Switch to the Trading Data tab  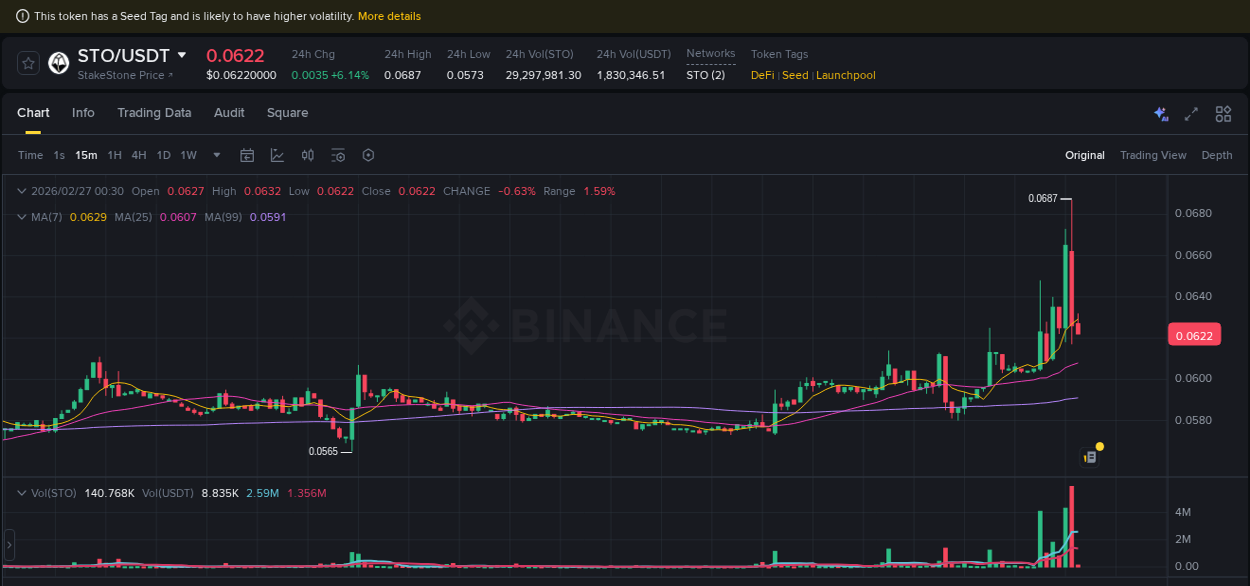pyautogui.click(x=154, y=113)
